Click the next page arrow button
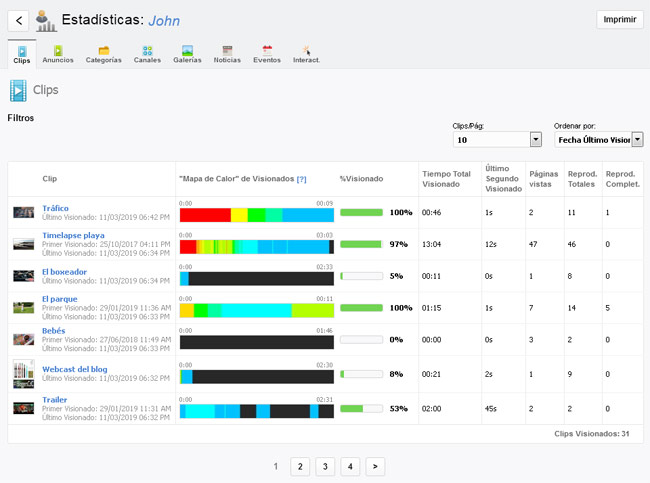650x483 pixels. [x=375, y=466]
